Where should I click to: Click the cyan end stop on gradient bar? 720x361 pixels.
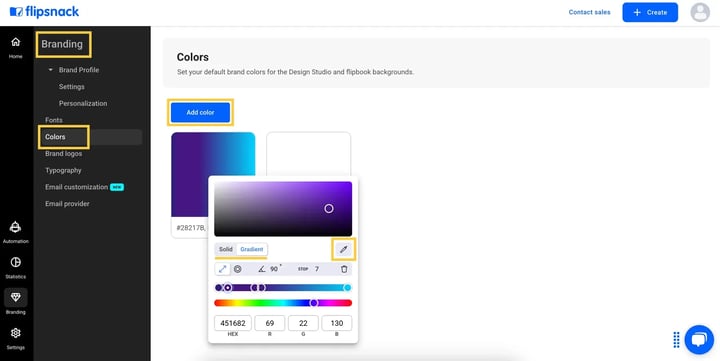[348, 288]
